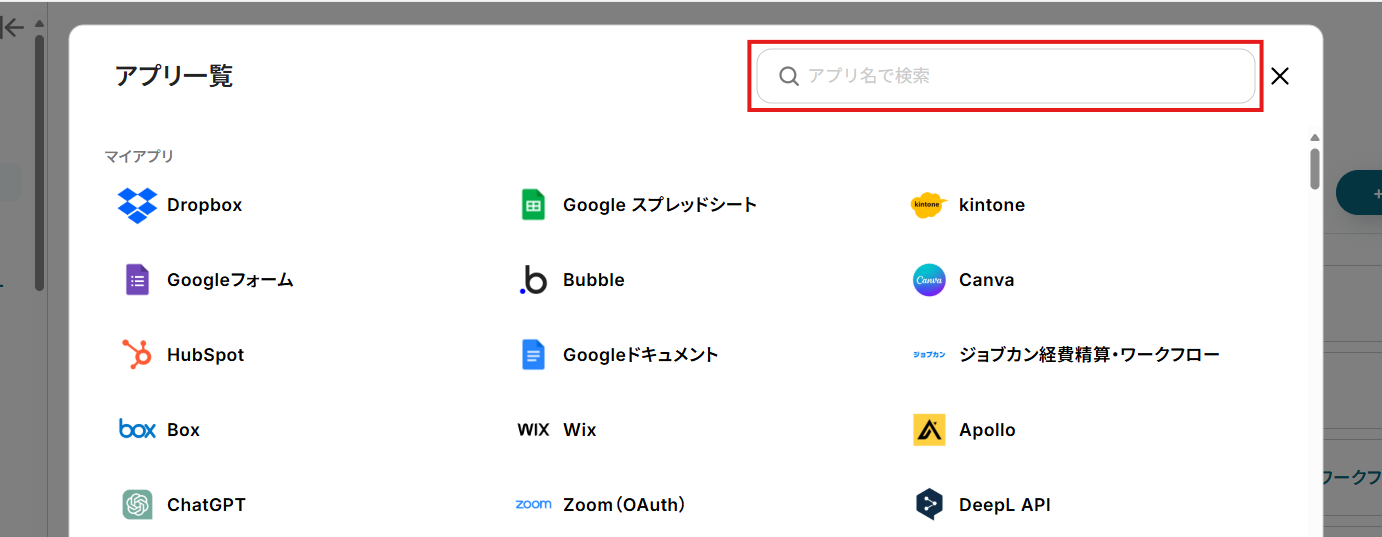The height and width of the screenshot is (537, 1382).
Task: Select the Dropbox app name
Action: (x=205, y=205)
